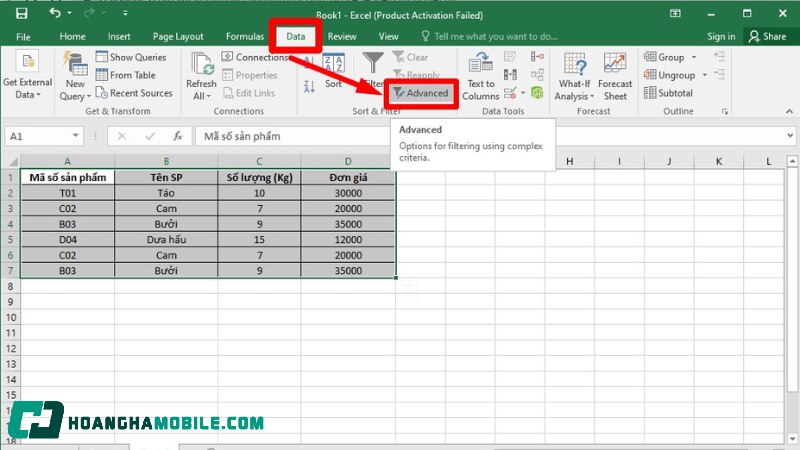This screenshot has width=800, height=450.
Task: Click the Group button
Action: point(664,57)
